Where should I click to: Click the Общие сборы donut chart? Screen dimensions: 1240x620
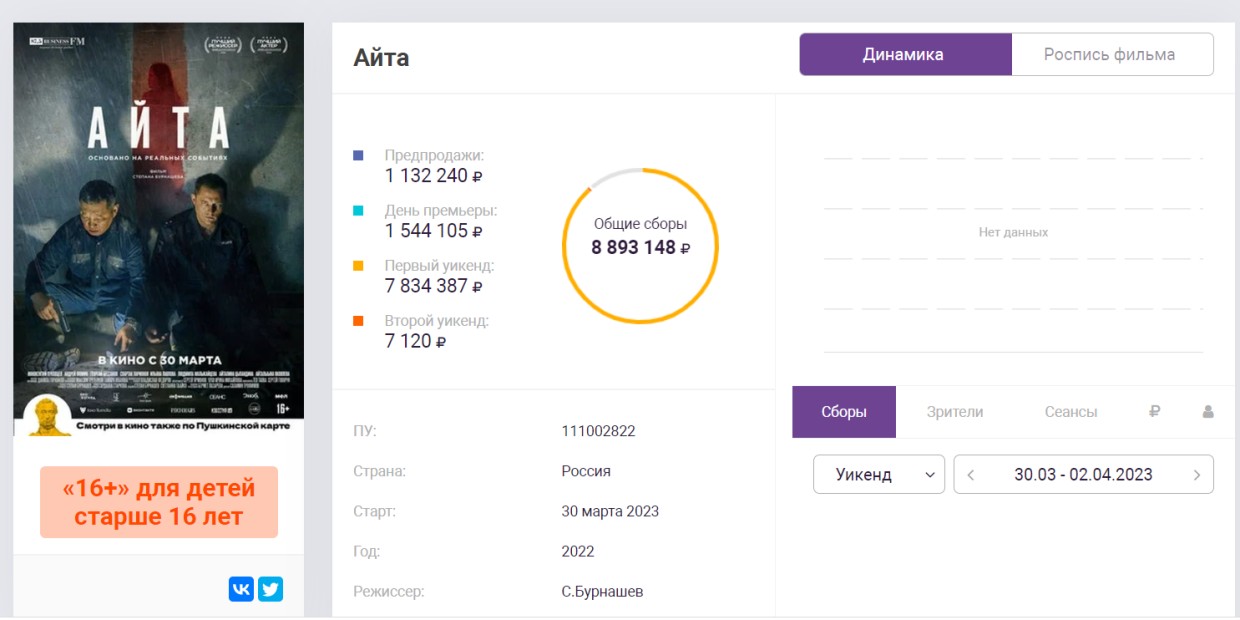pos(640,246)
